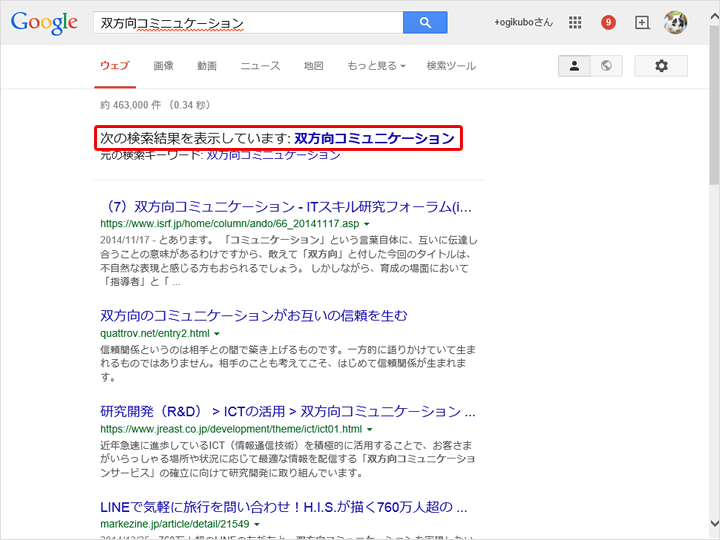Click the scrollbar down arrow
The width and height of the screenshot is (720, 540).
[714, 523]
